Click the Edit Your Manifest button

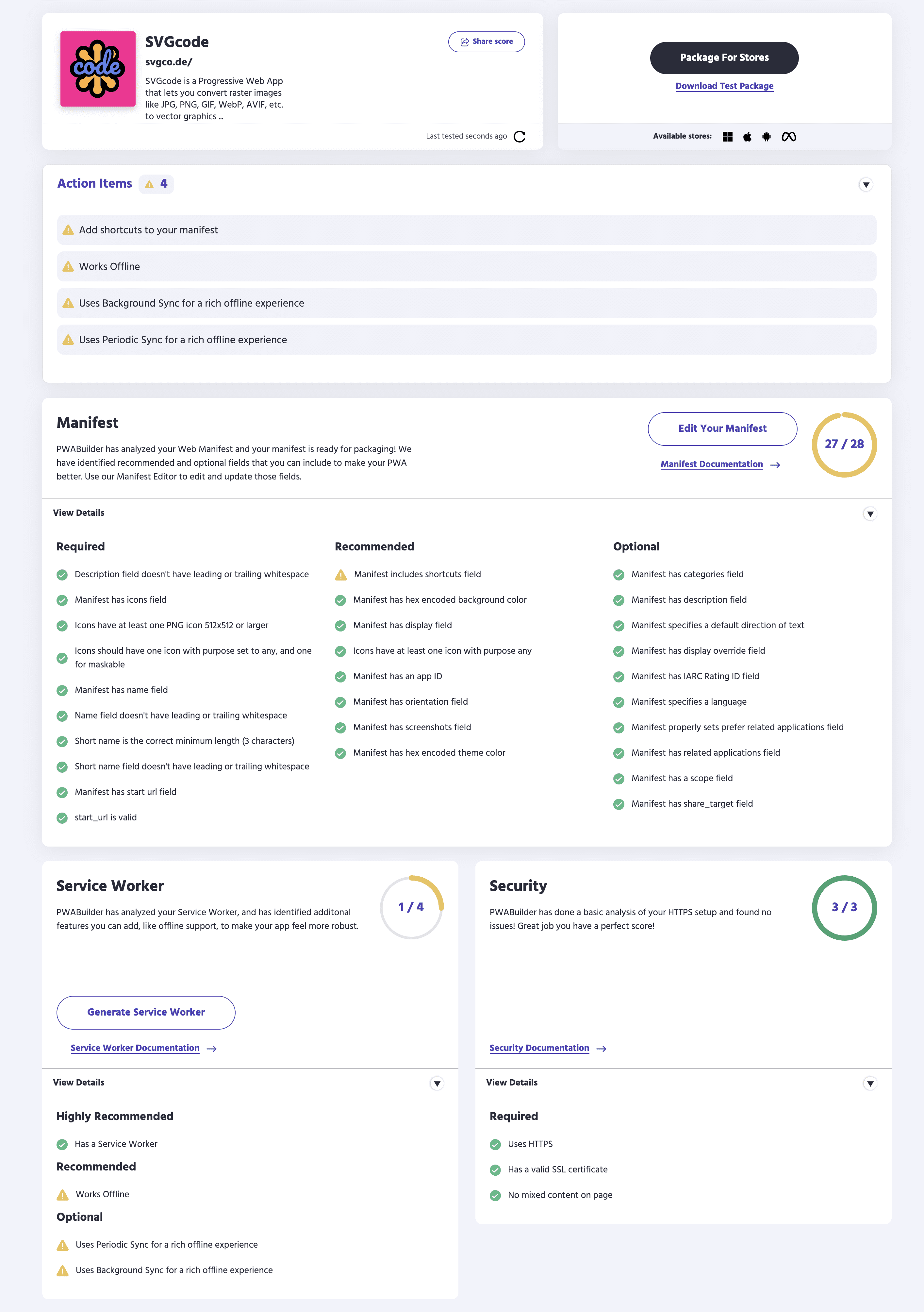point(720,428)
